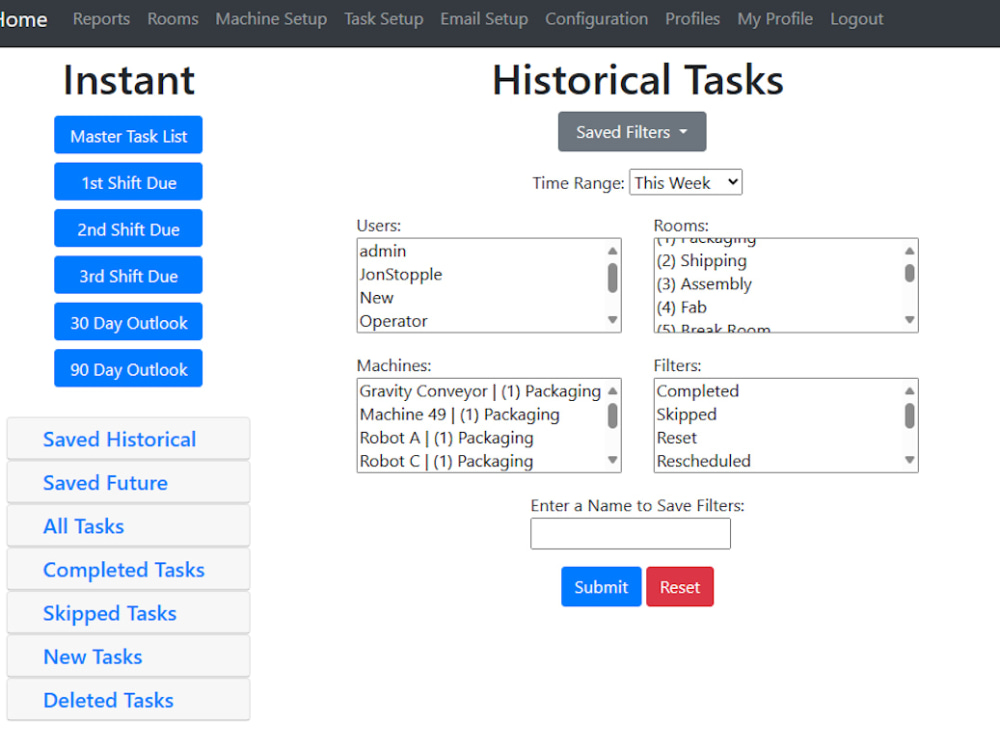
Task: Open the Reports menu
Action: [x=101, y=18]
